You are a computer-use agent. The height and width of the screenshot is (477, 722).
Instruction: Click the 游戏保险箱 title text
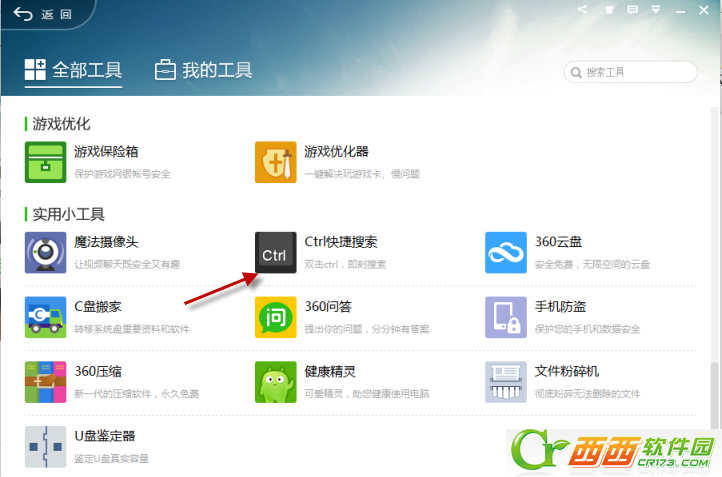tap(106, 151)
